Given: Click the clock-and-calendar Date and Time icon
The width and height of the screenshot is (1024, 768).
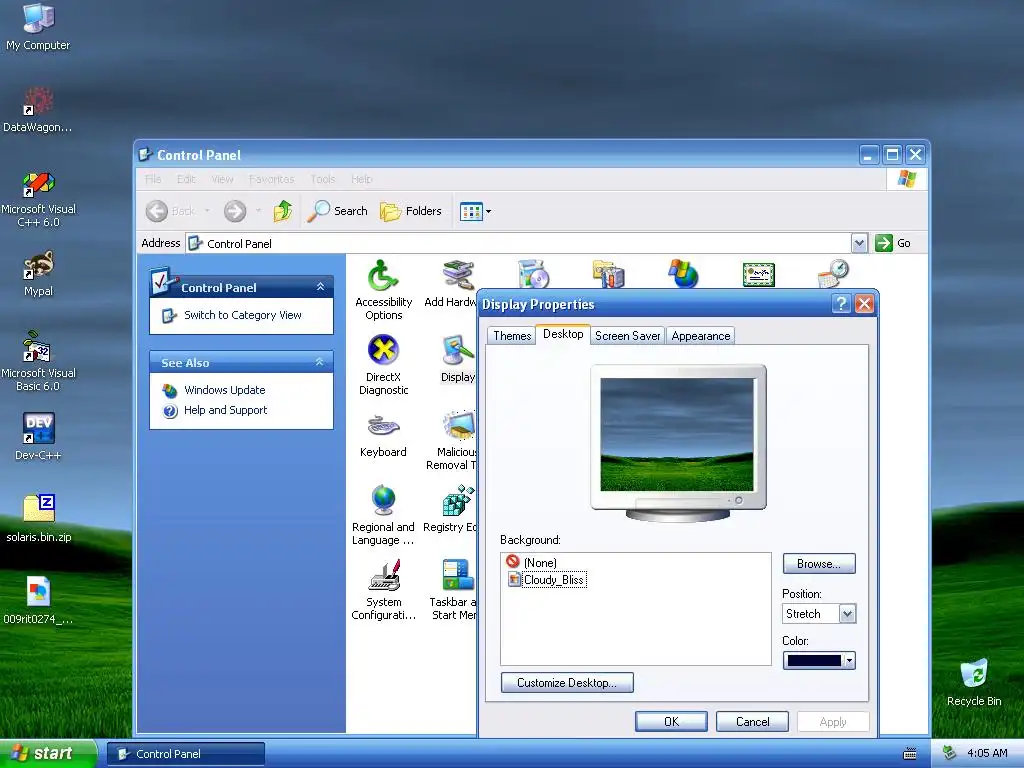Looking at the screenshot, I should [x=833, y=274].
